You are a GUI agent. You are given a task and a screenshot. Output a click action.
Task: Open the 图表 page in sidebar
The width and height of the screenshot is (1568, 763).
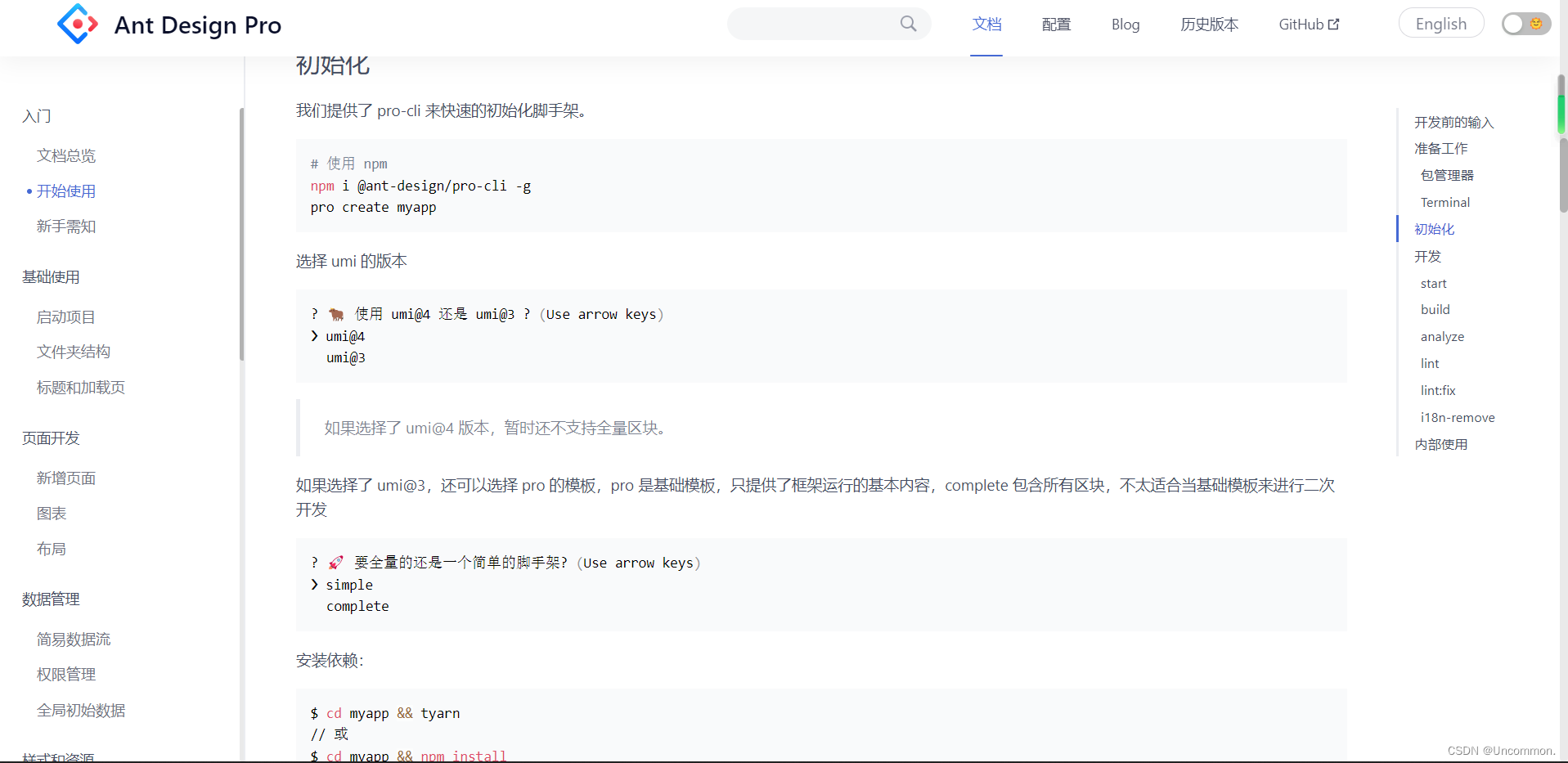click(x=51, y=513)
